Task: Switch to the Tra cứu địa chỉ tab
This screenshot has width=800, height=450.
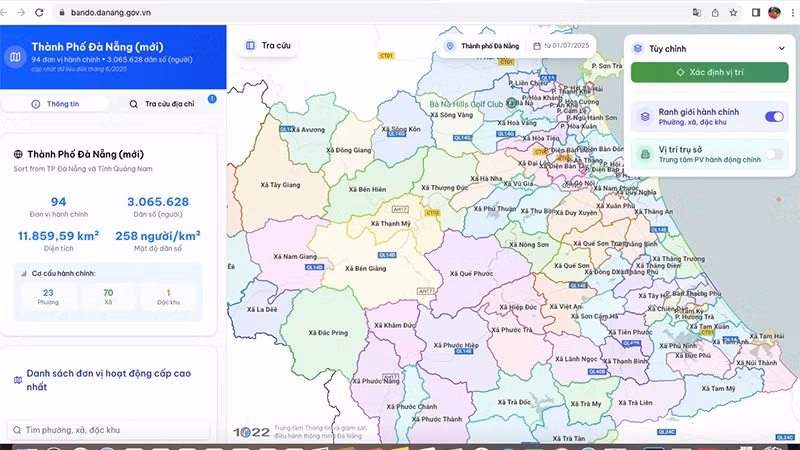Action: (x=162, y=103)
